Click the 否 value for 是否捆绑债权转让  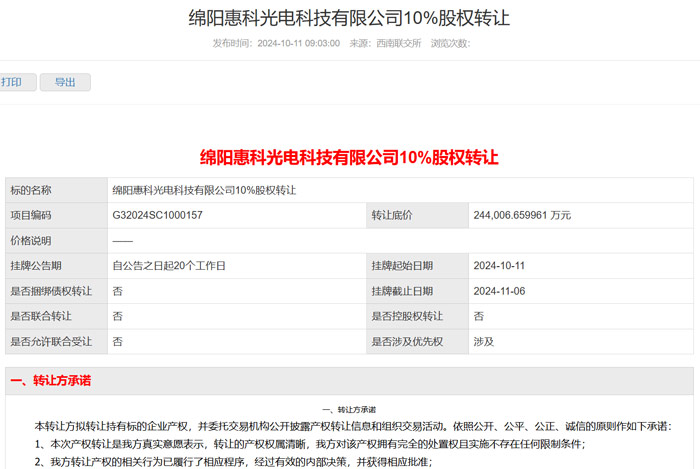click(117, 291)
